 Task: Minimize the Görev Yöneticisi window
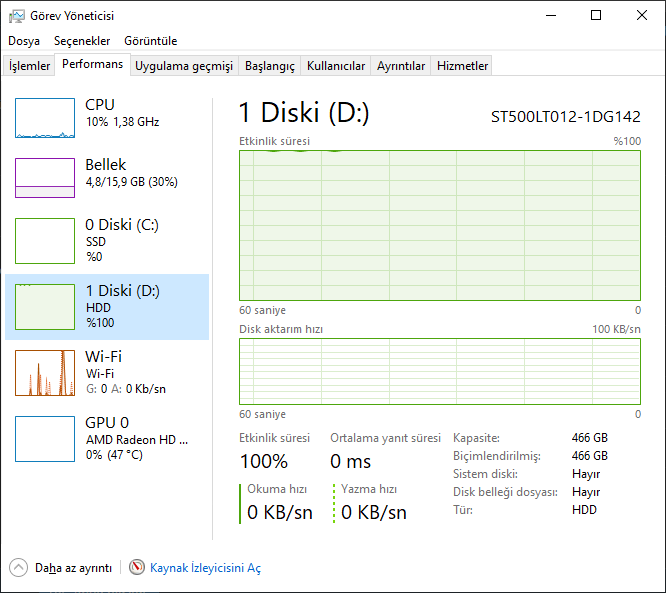551,15
